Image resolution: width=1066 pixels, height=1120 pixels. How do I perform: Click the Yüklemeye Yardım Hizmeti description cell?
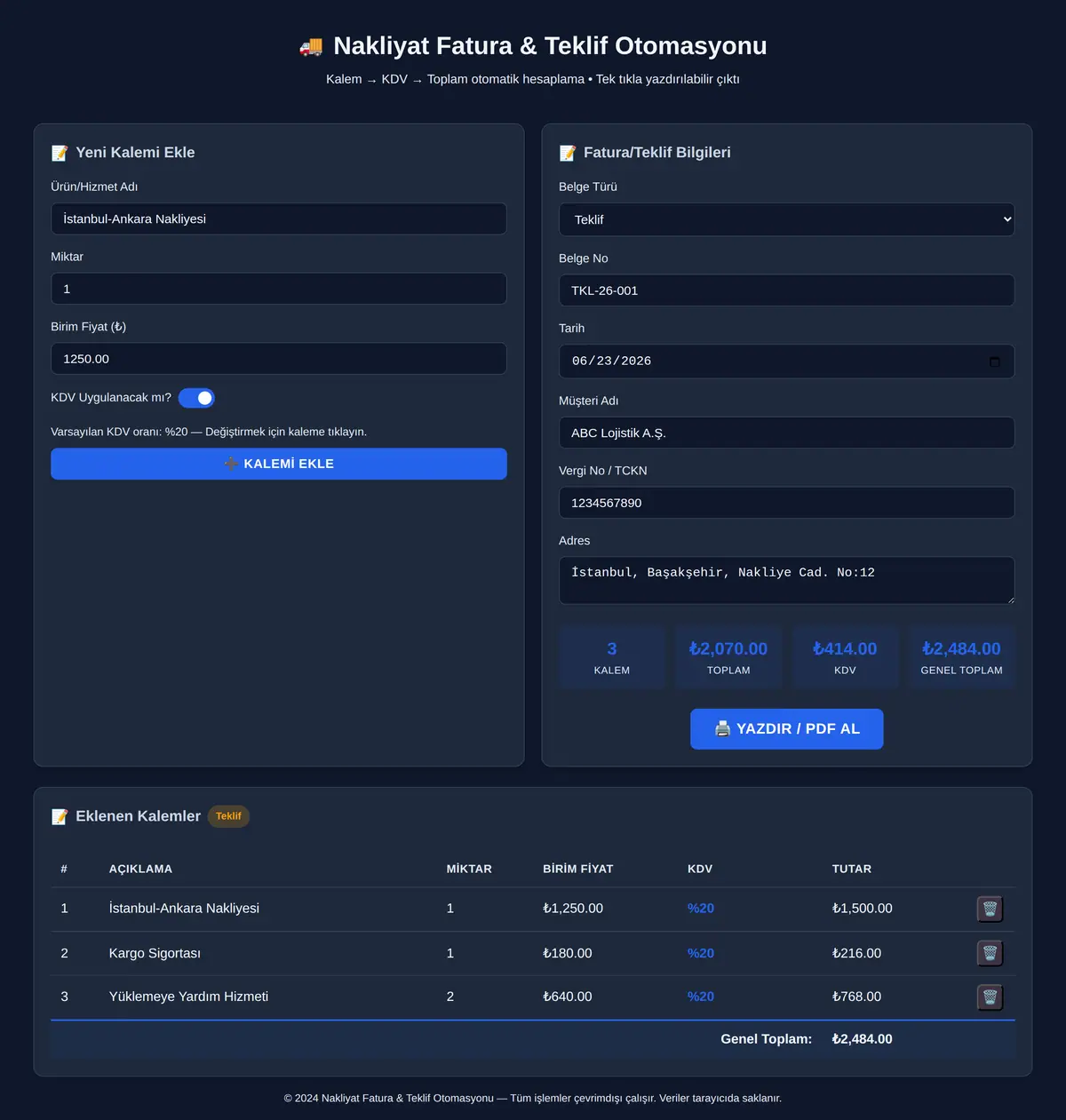click(188, 997)
